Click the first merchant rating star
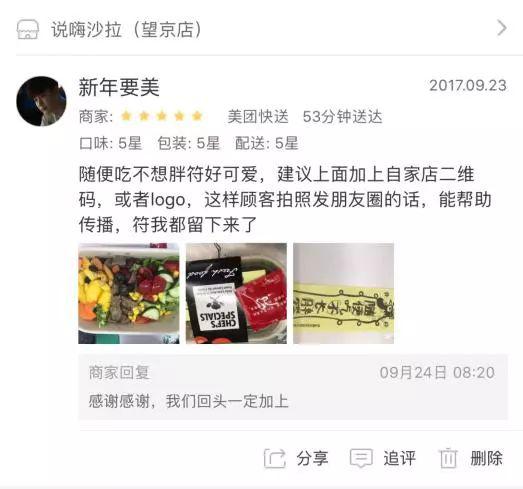The image size is (523, 489). [126, 116]
